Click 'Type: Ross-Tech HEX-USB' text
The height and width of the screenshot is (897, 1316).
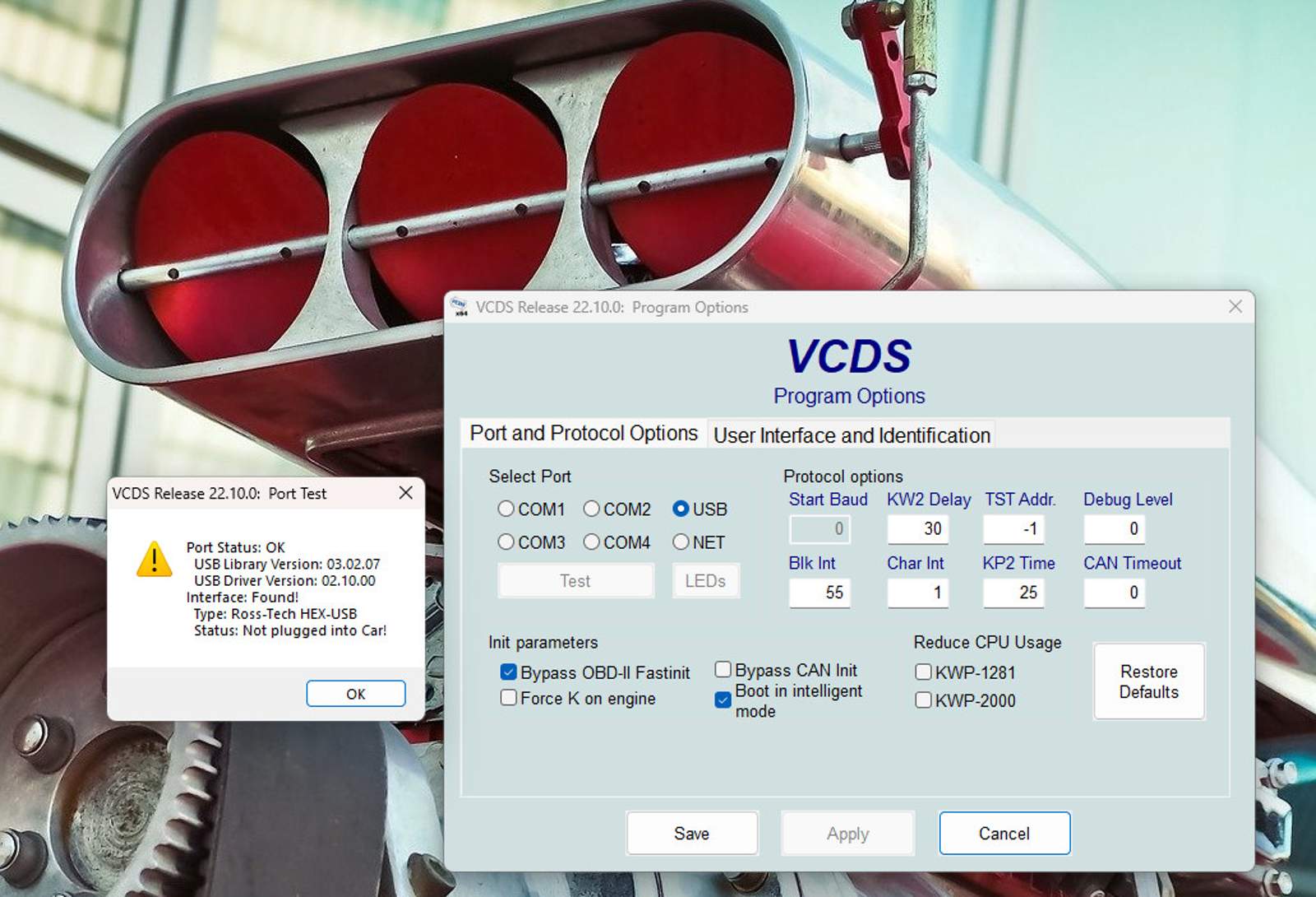point(276,613)
